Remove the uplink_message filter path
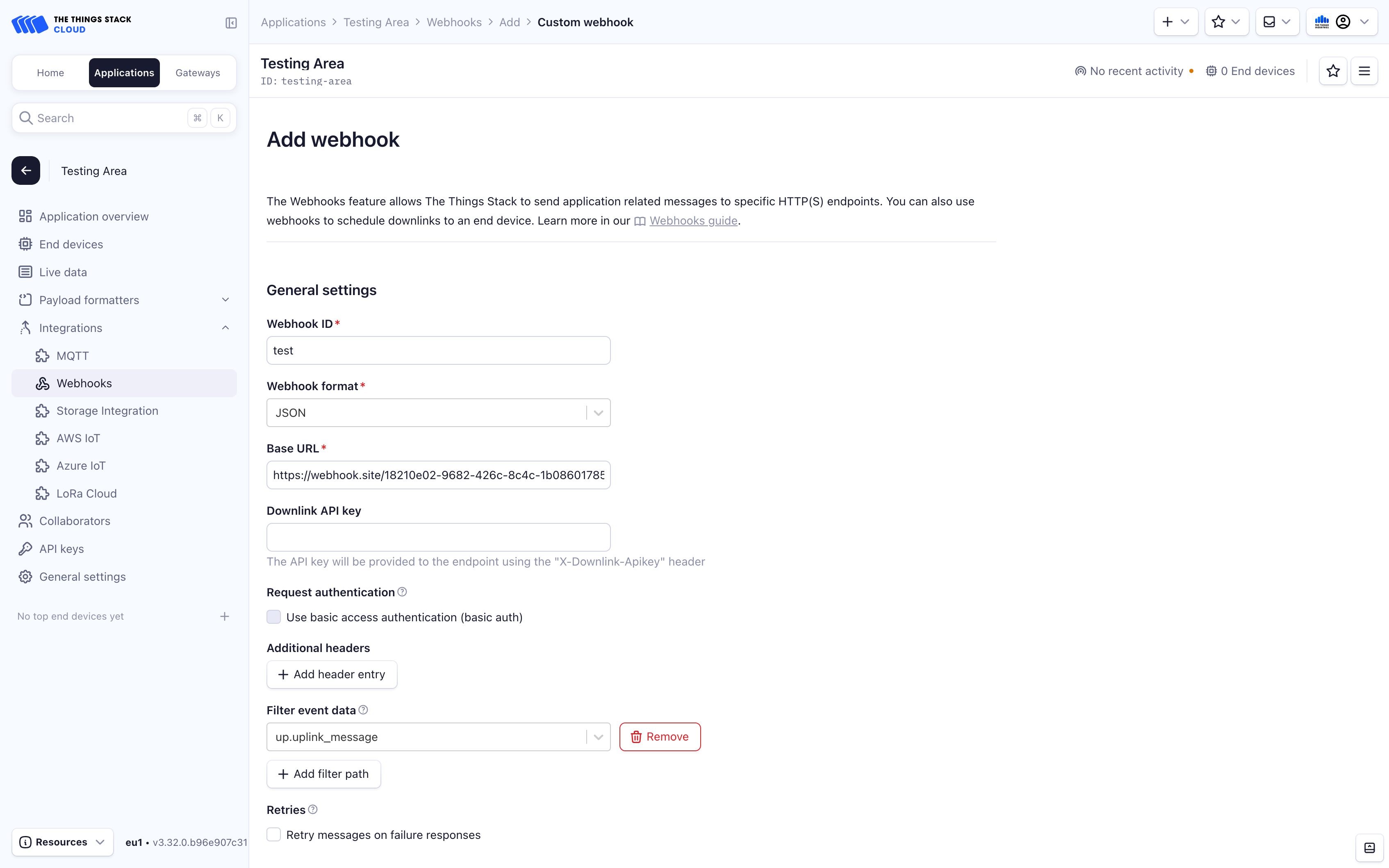 [x=659, y=736]
